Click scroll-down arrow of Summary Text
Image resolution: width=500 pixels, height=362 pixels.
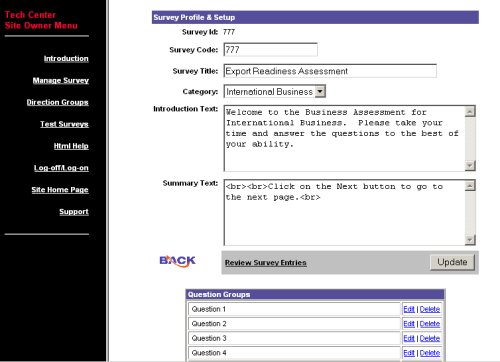[470, 239]
